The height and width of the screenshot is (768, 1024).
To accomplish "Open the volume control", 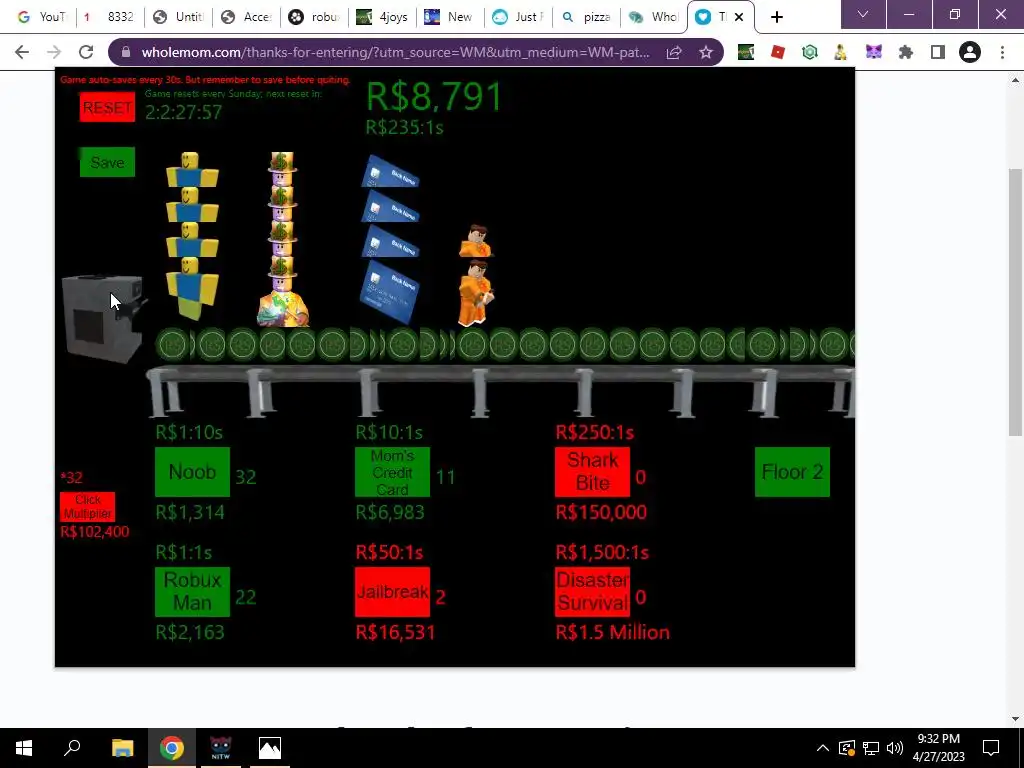I will coord(895,748).
